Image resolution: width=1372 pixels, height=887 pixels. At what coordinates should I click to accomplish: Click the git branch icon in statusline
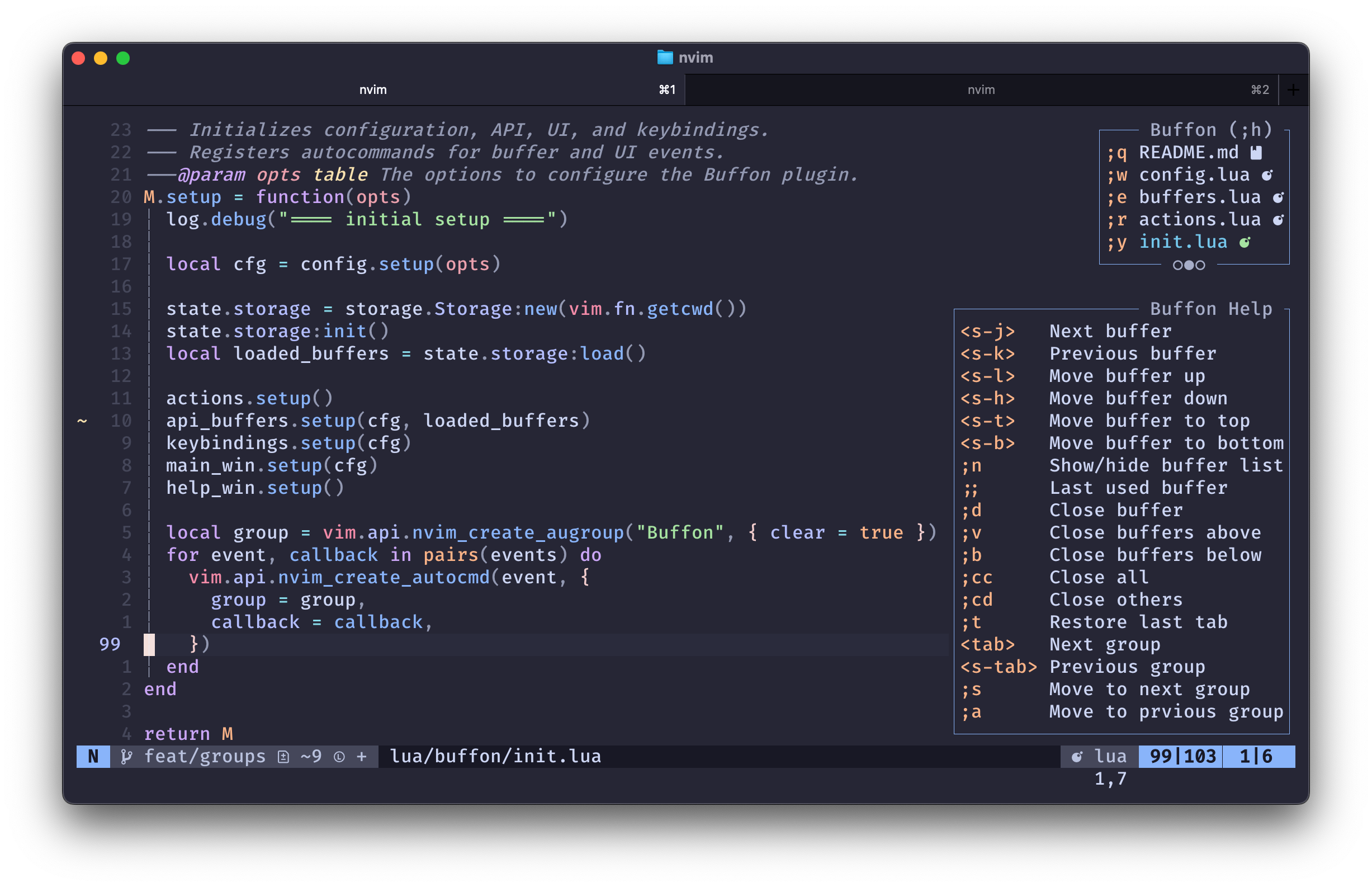point(127,756)
